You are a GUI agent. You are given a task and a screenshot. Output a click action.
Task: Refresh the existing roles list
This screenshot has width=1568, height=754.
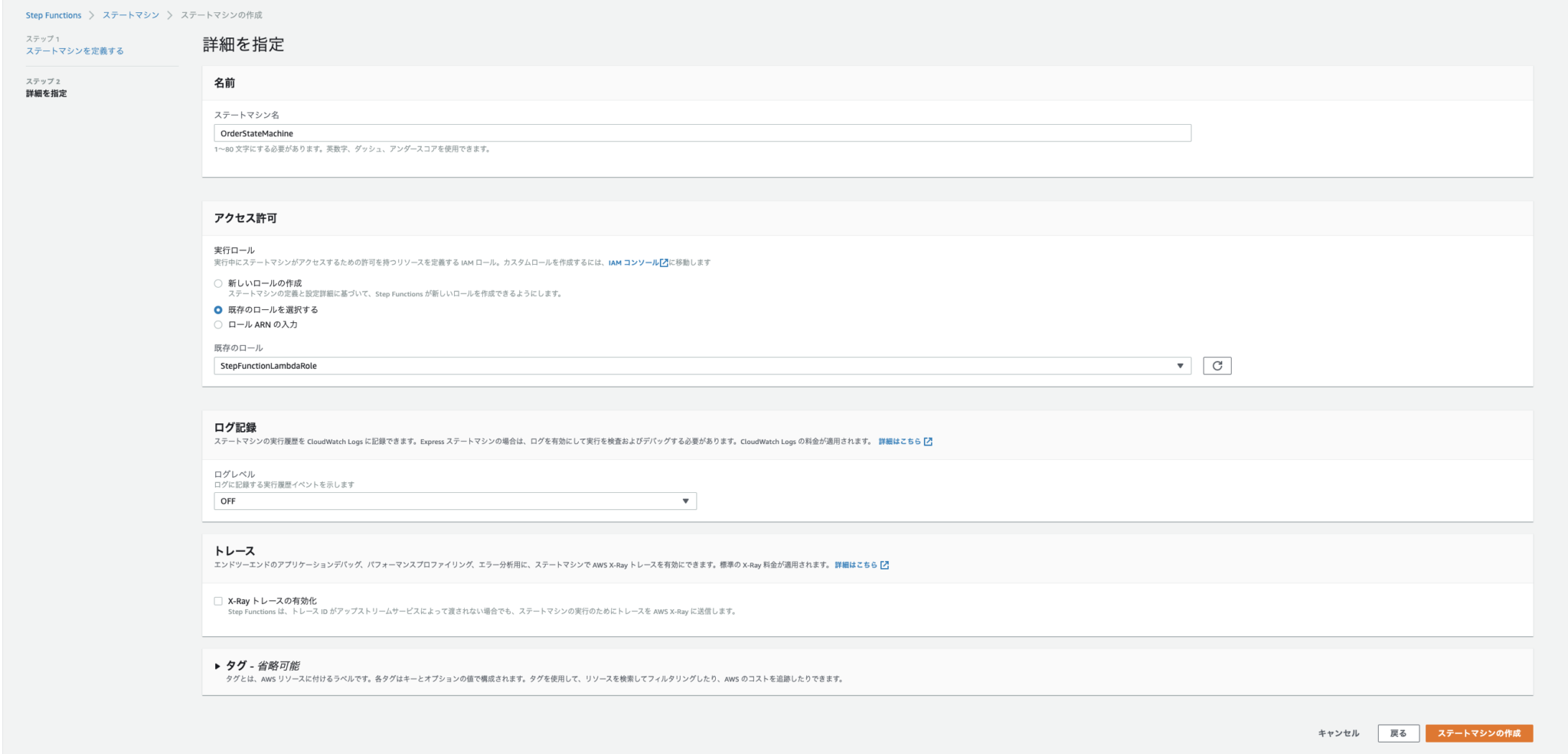coord(1218,365)
